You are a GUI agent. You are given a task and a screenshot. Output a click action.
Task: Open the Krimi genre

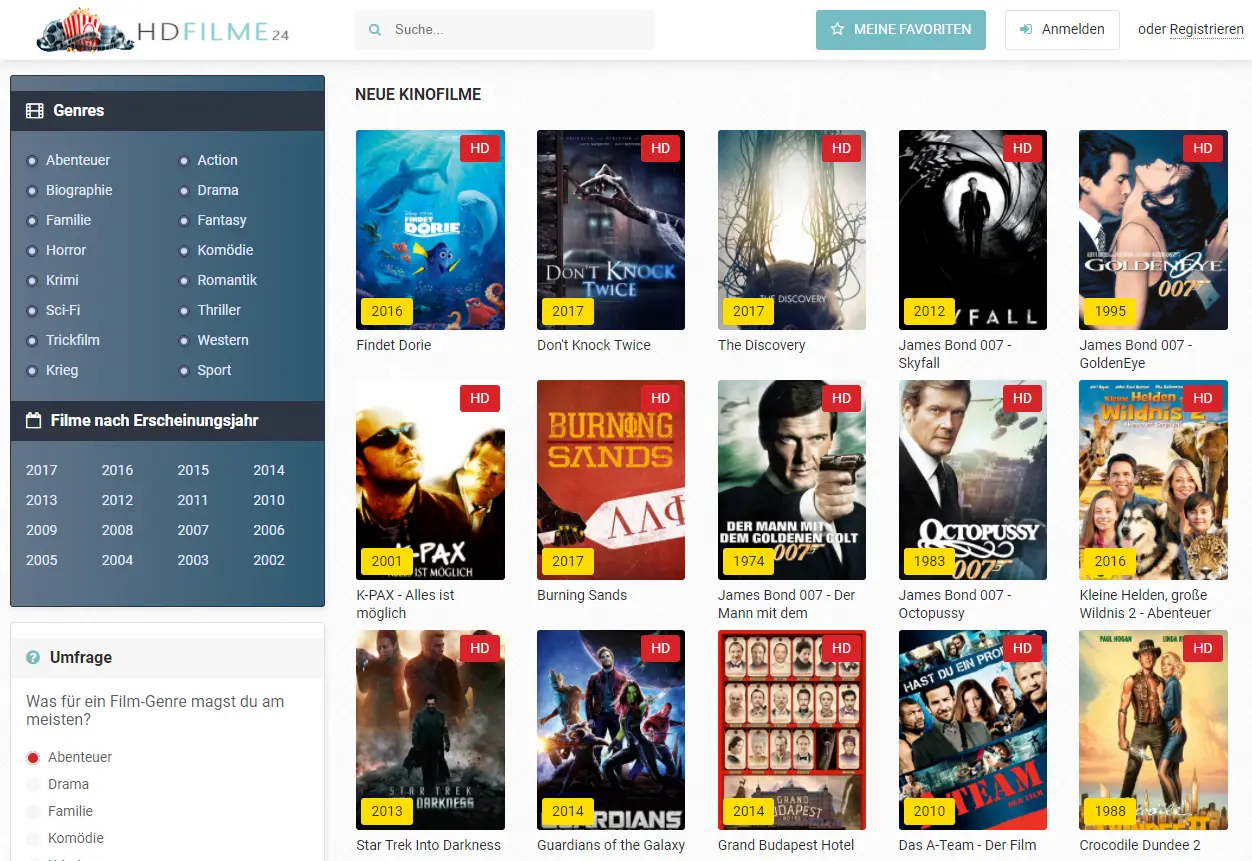tap(62, 280)
